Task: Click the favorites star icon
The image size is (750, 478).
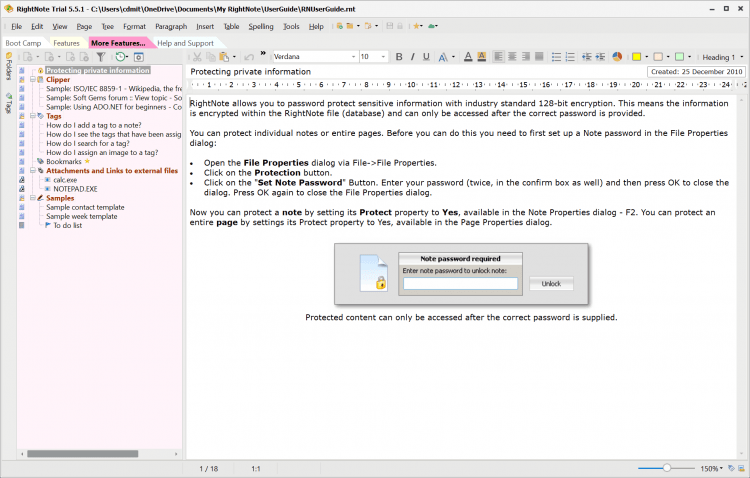Action: 417,26
